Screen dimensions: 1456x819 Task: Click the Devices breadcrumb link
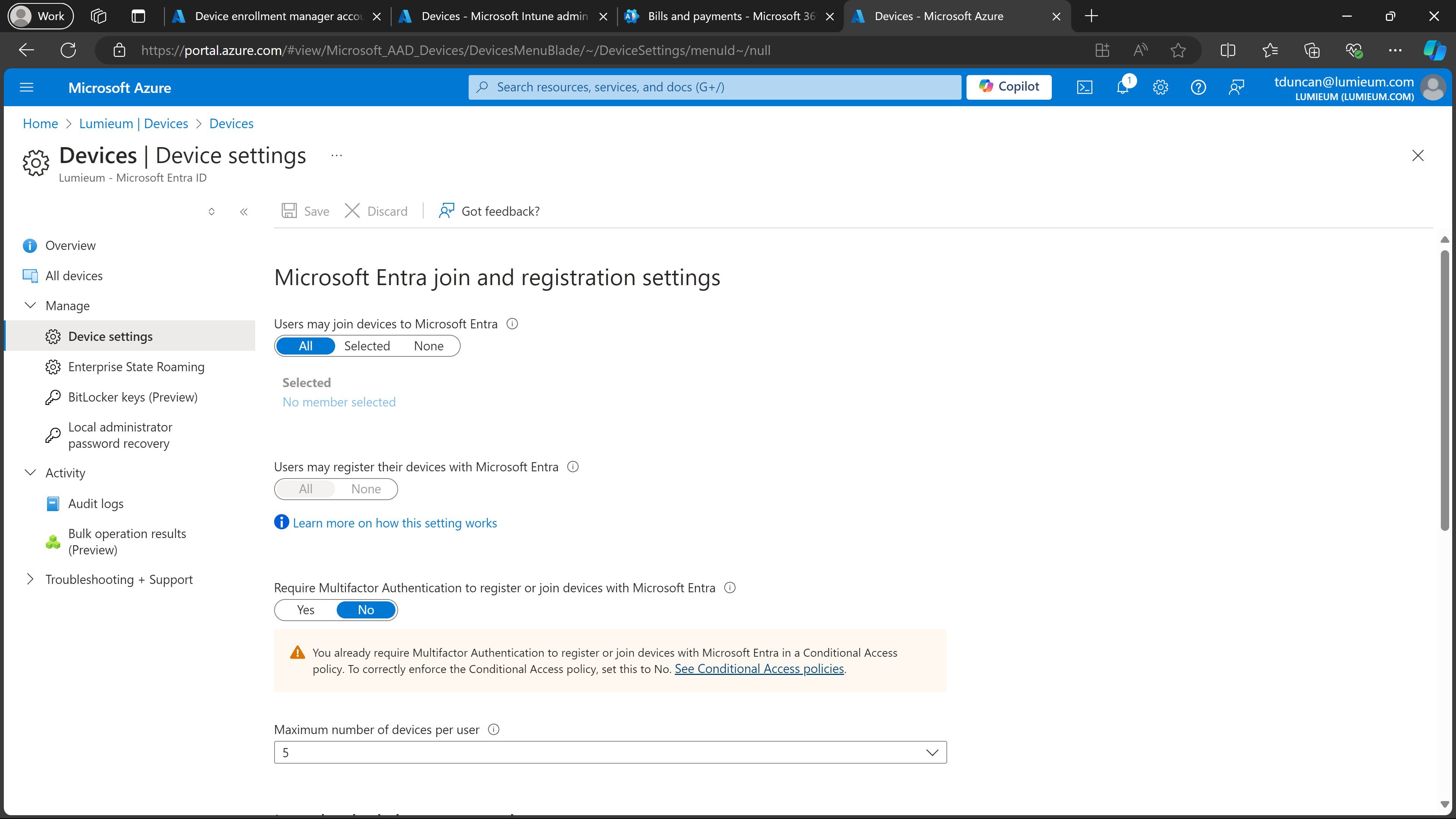point(231,123)
